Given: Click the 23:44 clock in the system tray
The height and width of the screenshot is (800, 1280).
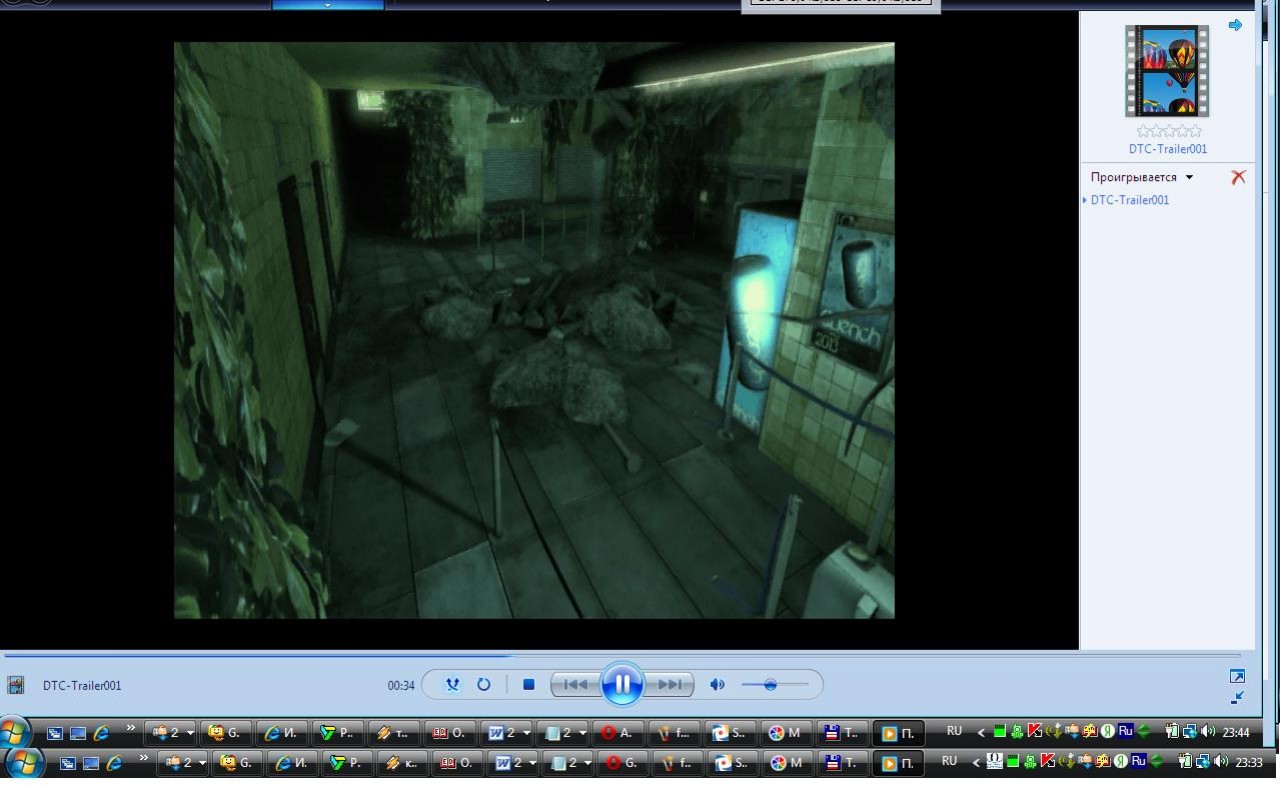Looking at the screenshot, I should [x=1236, y=733].
